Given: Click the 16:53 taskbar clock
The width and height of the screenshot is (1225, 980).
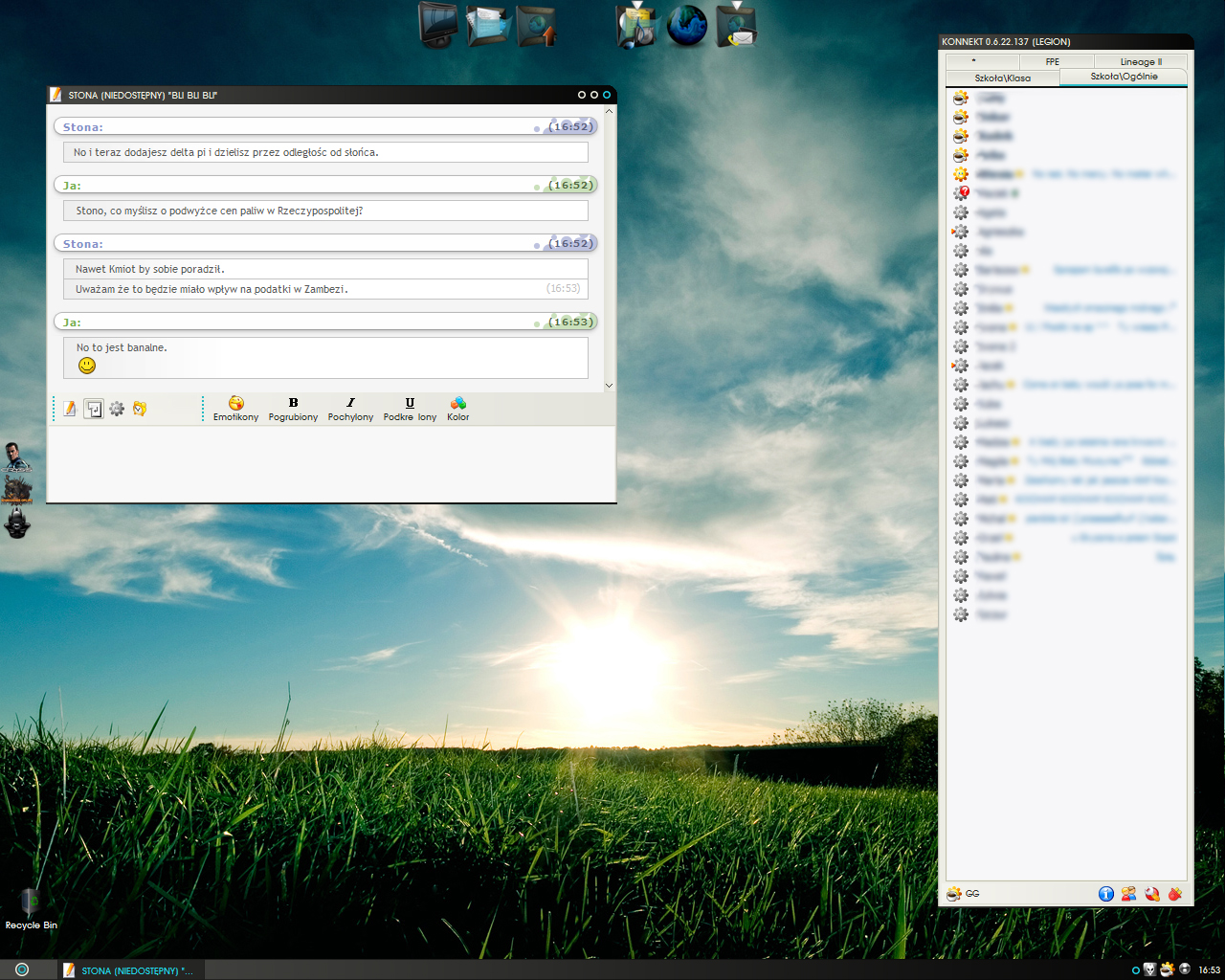Looking at the screenshot, I should 1210,970.
